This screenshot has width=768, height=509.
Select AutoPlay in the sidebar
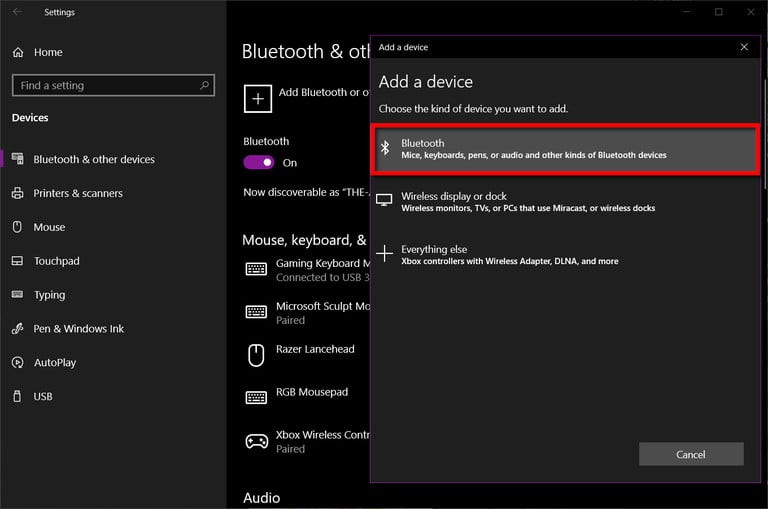point(54,363)
